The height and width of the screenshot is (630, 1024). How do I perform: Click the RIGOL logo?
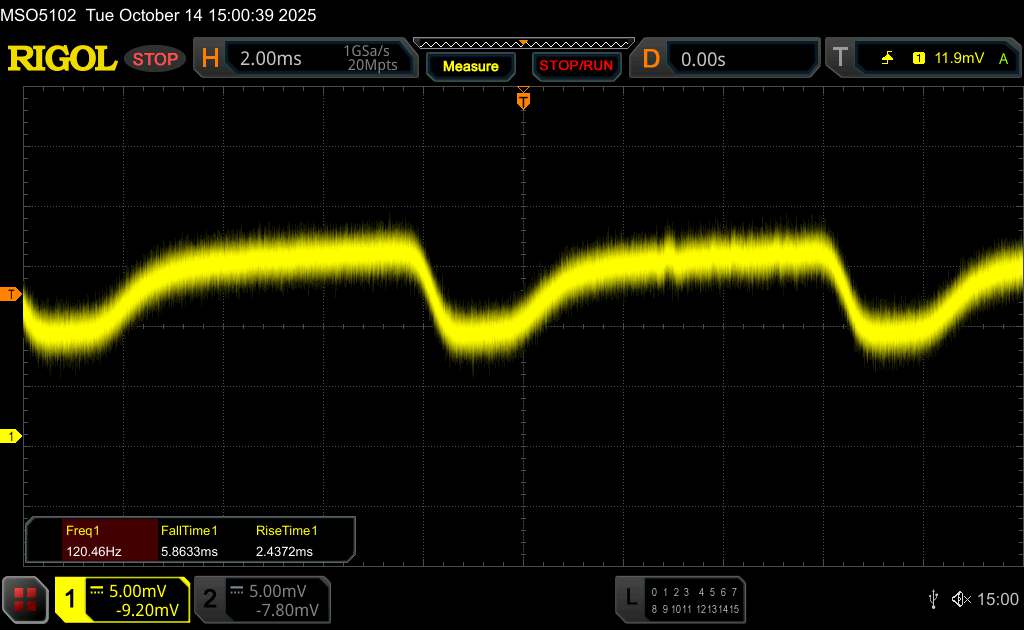[62, 59]
